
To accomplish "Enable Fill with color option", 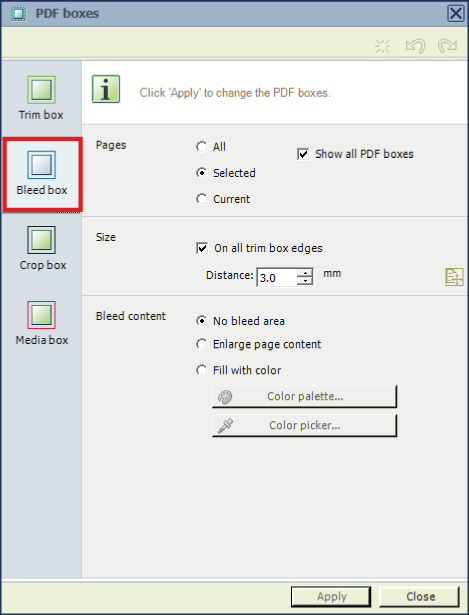I will tap(202, 370).
